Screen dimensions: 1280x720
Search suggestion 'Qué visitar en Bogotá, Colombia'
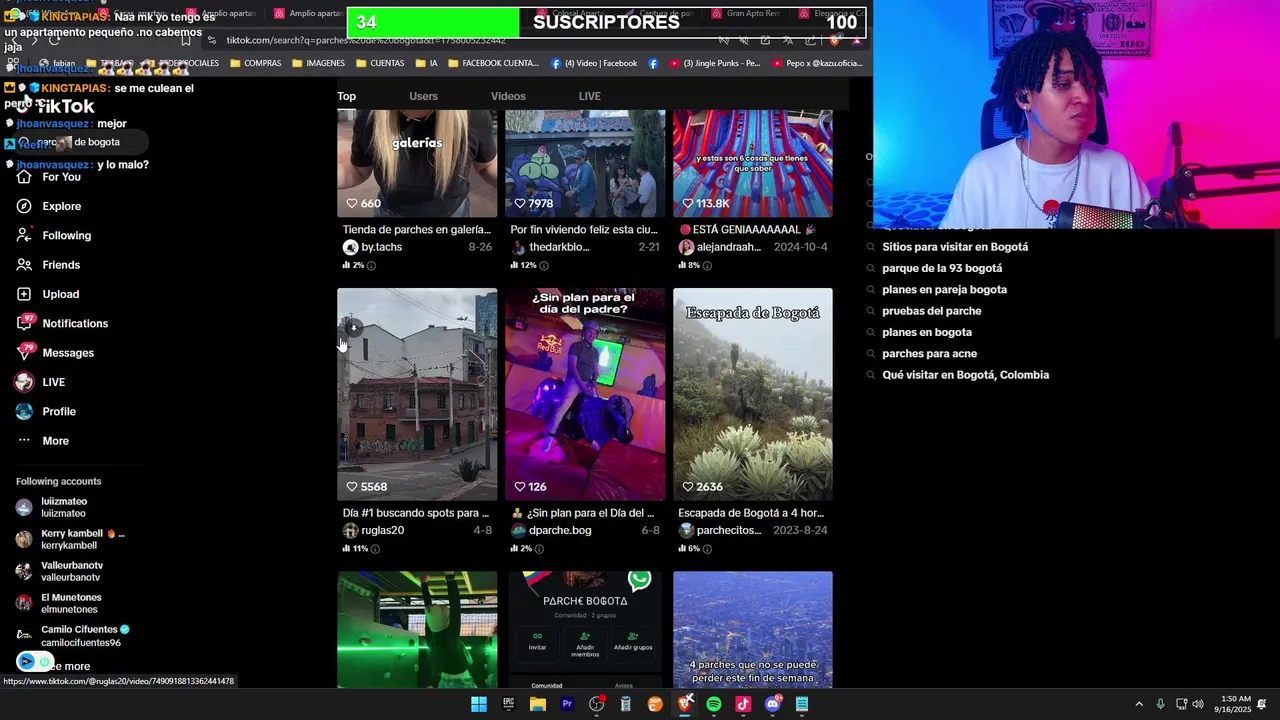pyautogui.click(x=965, y=375)
